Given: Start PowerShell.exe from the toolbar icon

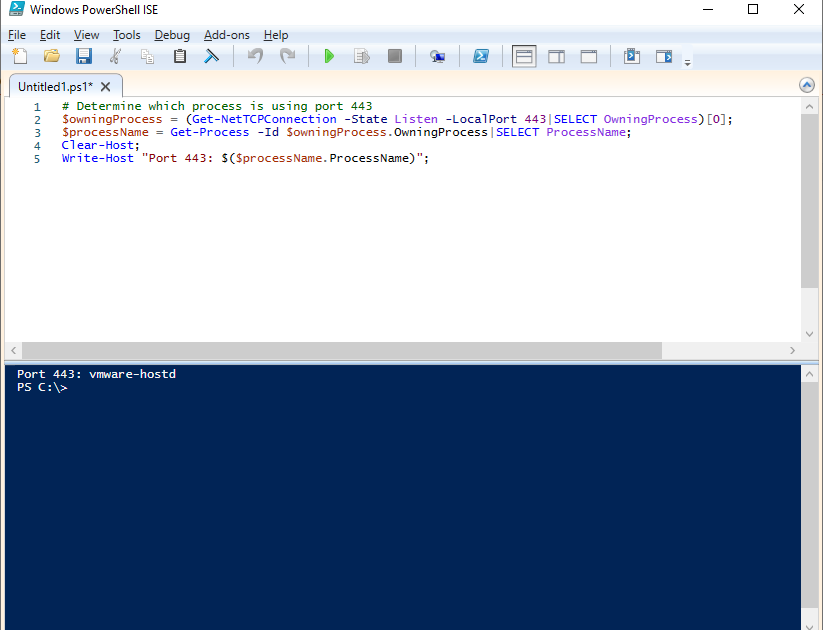Looking at the screenshot, I should [x=481, y=56].
